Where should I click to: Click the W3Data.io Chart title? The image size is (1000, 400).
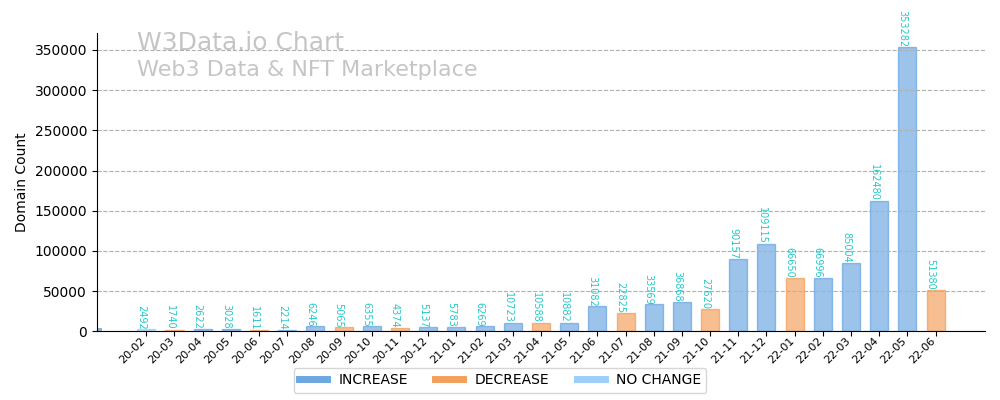point(240,43)
